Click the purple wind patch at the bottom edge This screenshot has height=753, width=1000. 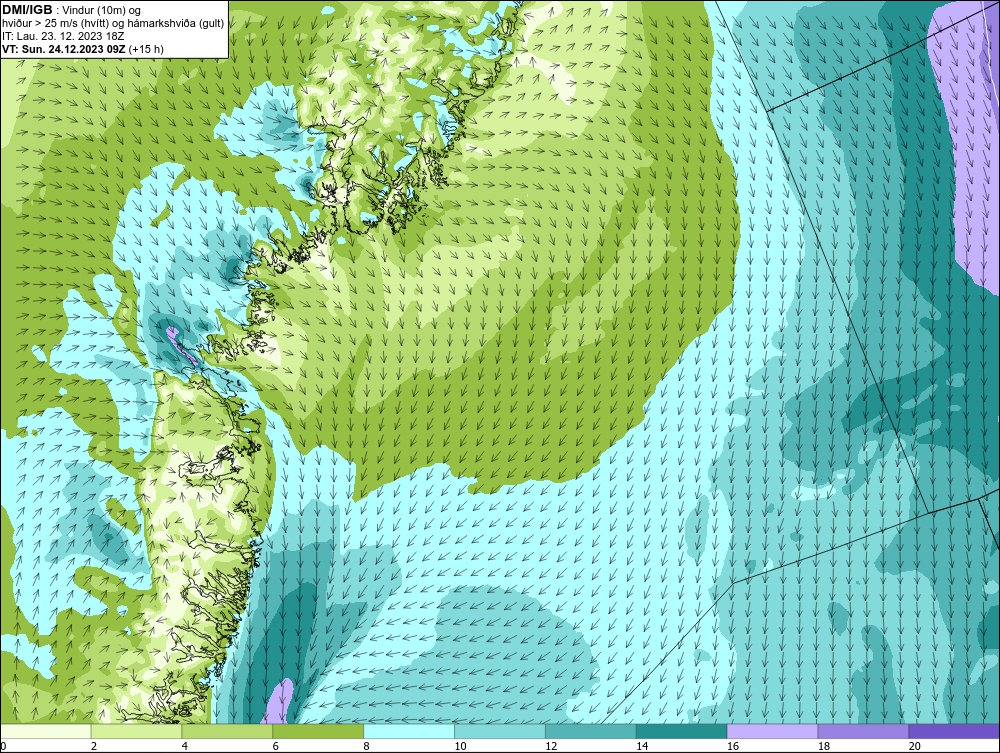[278, 701]
